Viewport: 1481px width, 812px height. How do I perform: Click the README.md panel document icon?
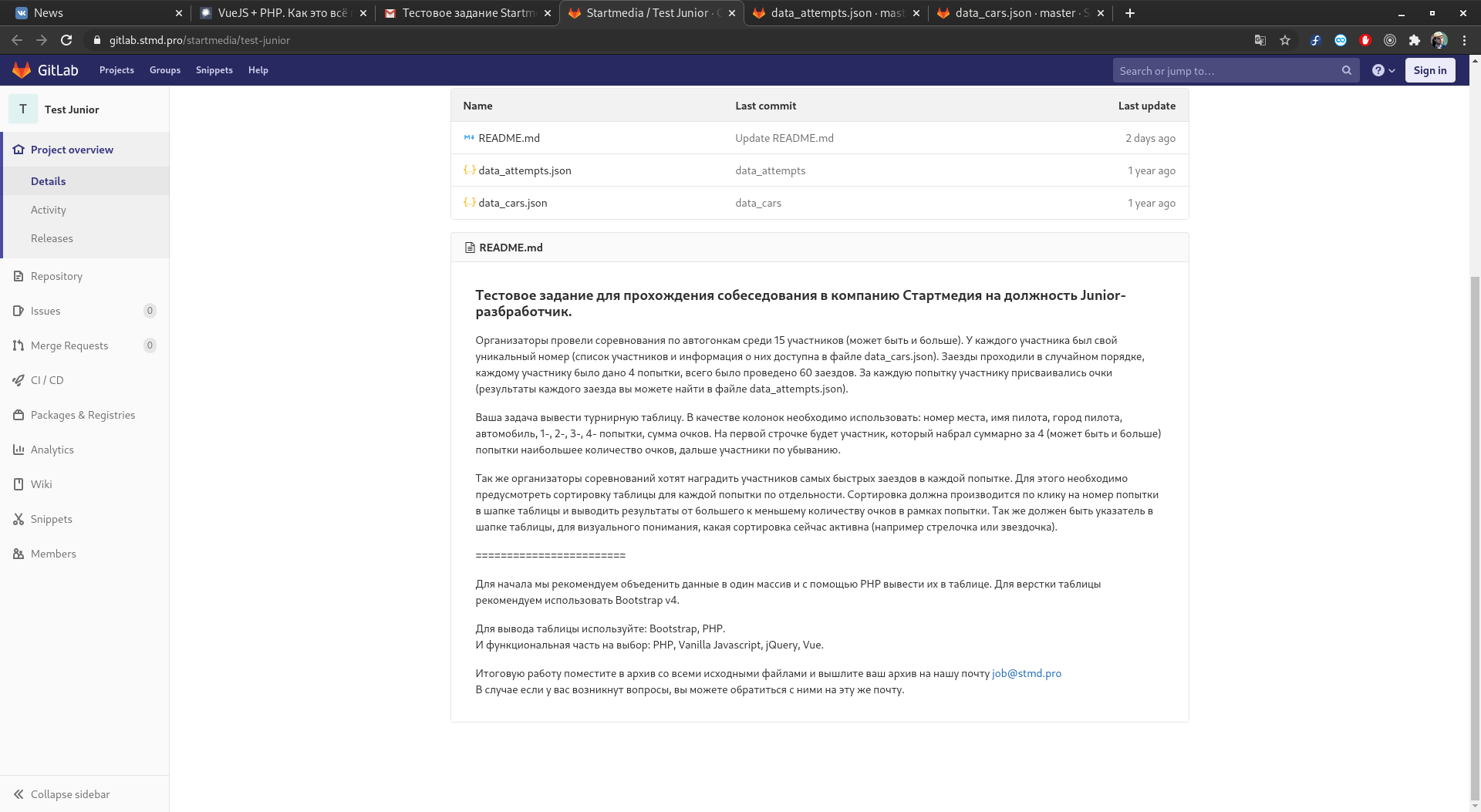470,248
